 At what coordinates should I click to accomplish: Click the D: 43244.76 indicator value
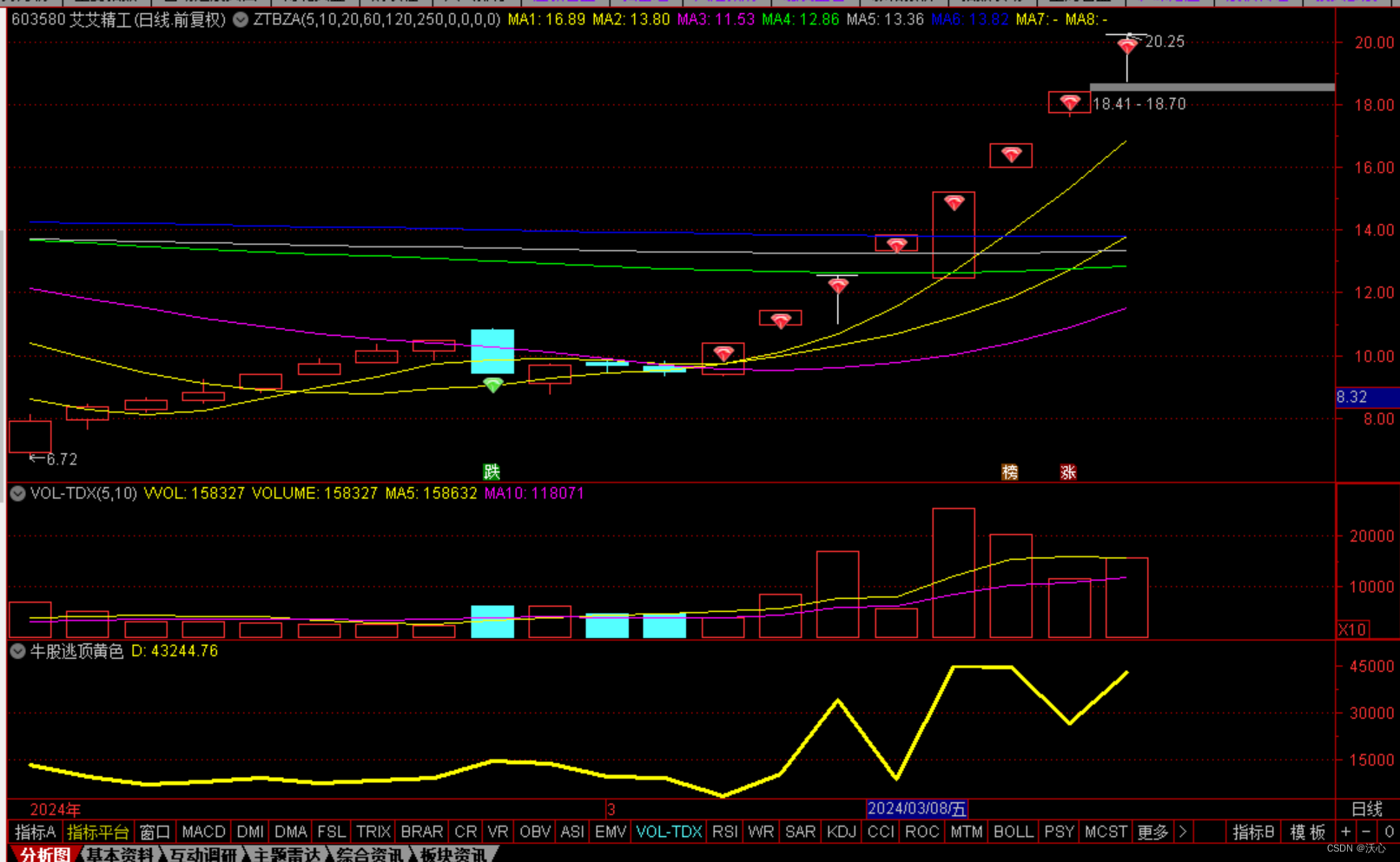tap(174, 651)
